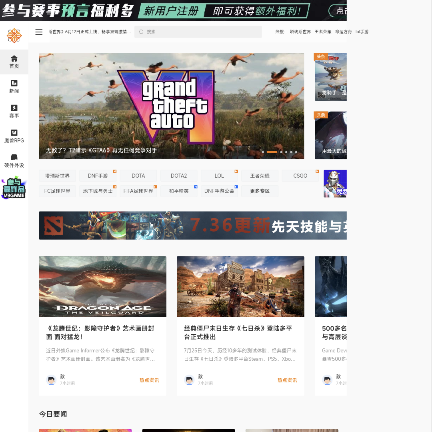Click the 今日要闻 section heading

53,414
